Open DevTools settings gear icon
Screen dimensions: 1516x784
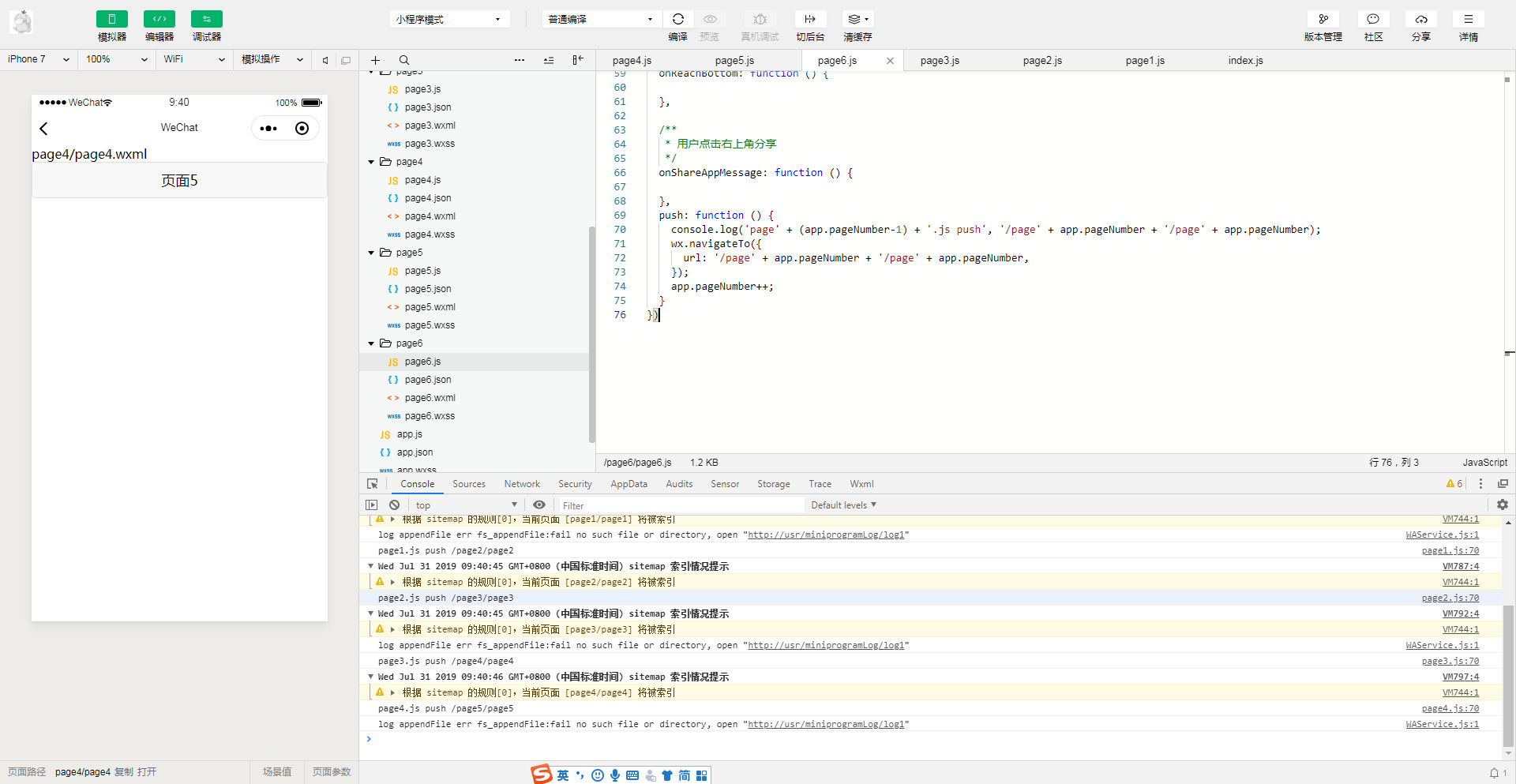click(1502, 505)
